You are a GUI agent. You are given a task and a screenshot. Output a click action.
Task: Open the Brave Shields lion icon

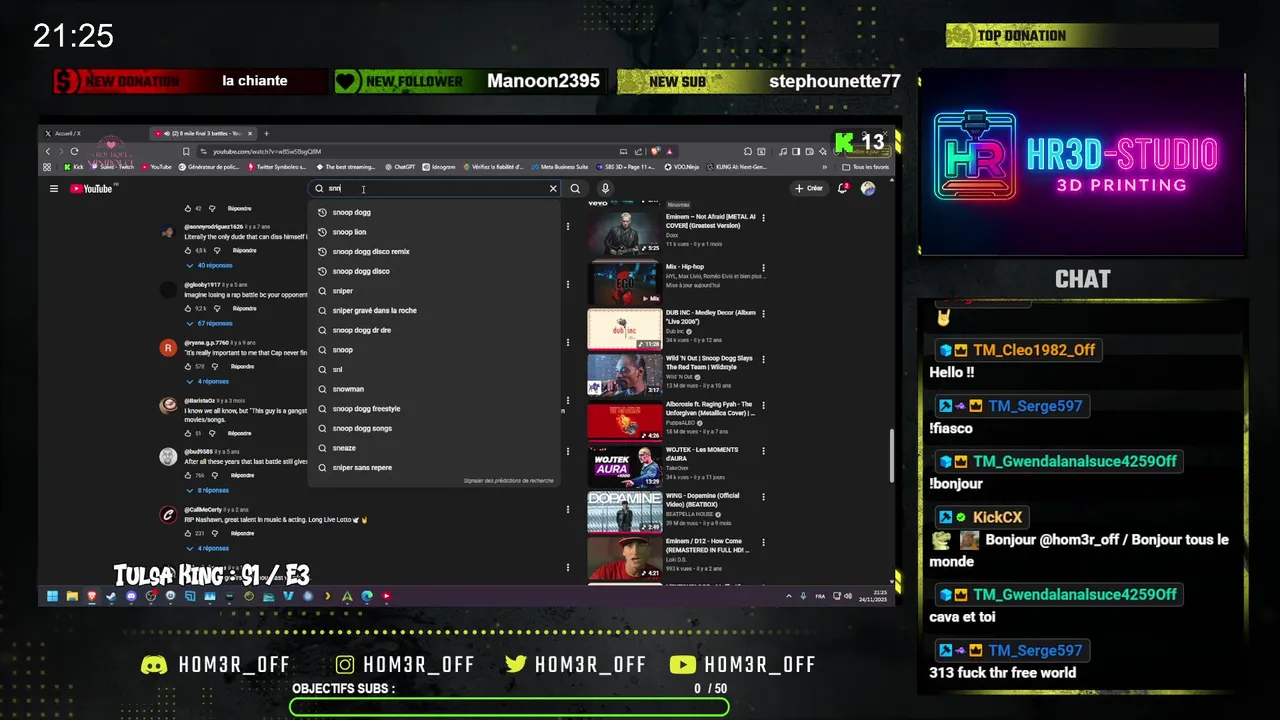coord(656,151)
